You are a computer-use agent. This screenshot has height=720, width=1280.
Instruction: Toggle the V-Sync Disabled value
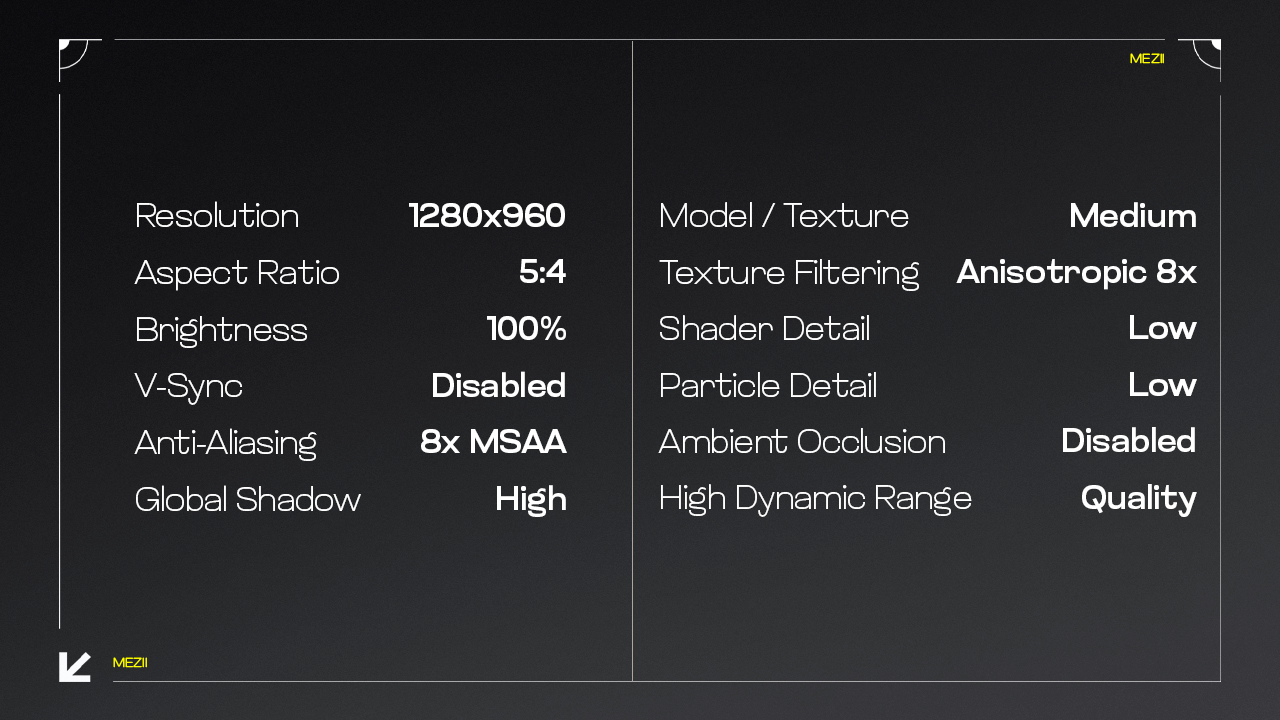coord(498,386)
